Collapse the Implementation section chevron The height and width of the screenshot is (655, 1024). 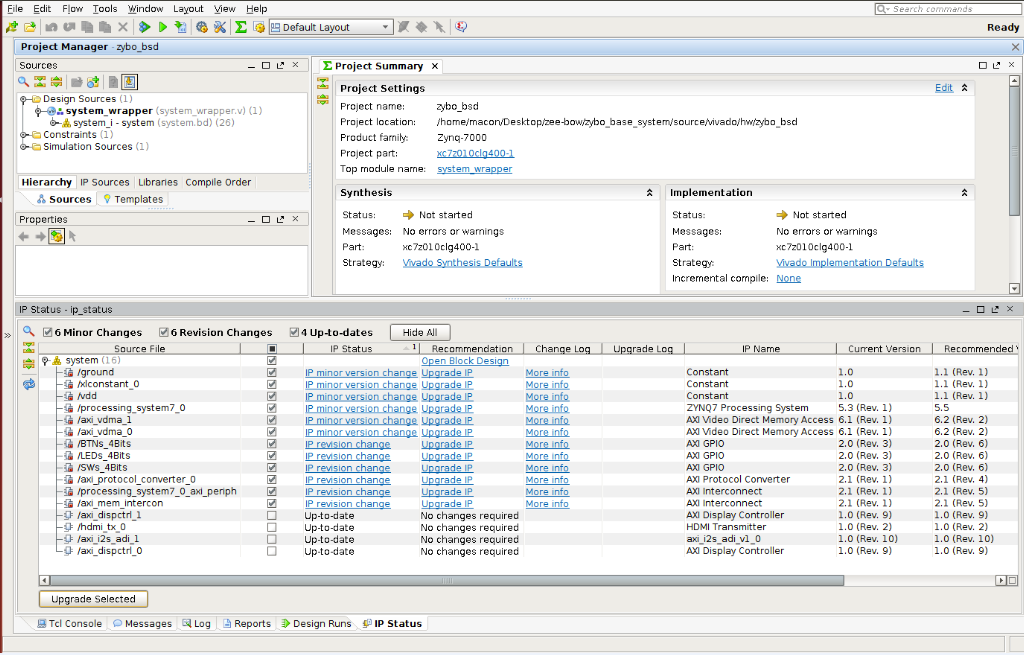pyautogui.click(x=964, y=193)
